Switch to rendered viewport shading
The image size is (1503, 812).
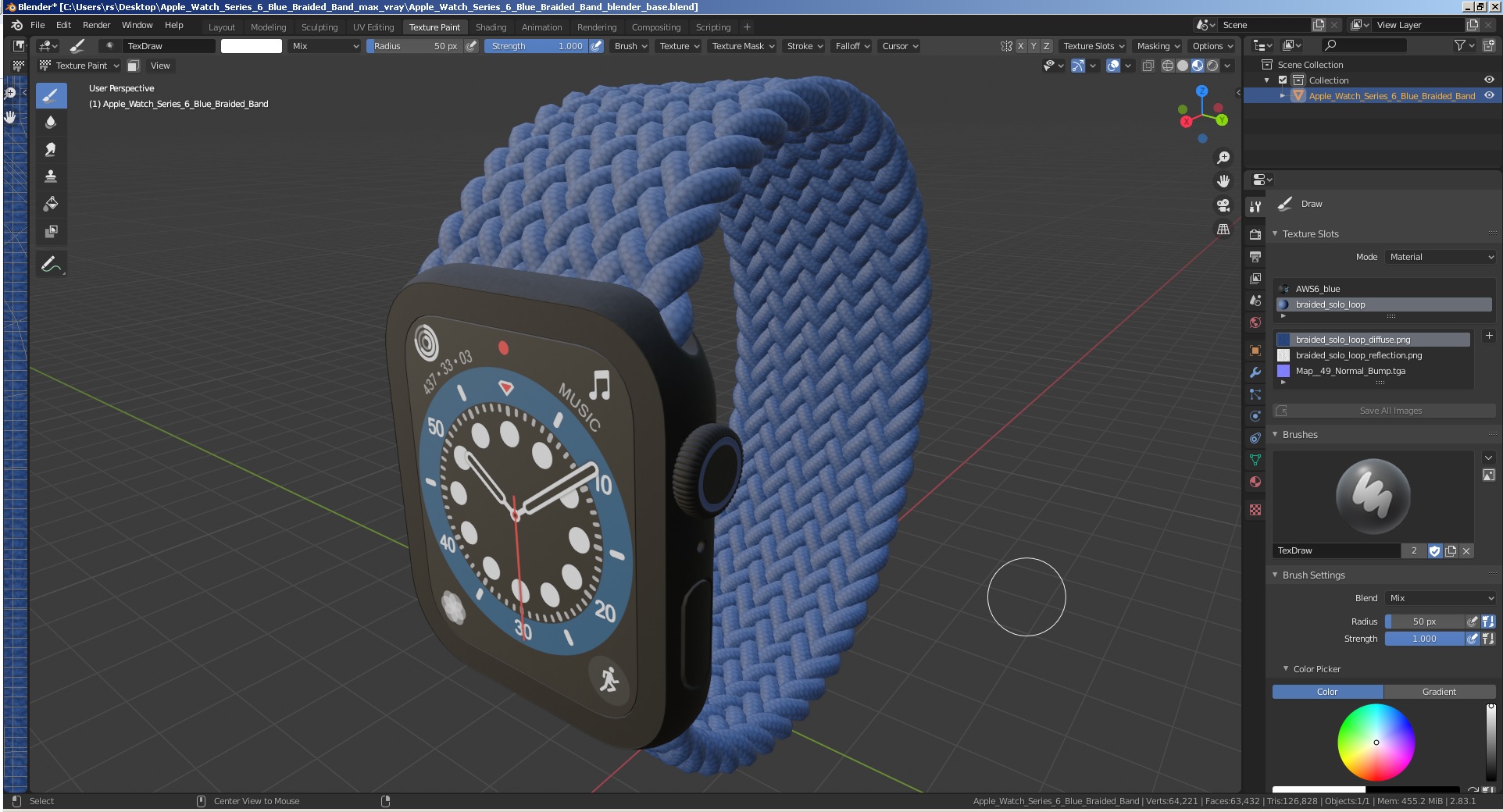pyautogui.click(x=1212, y=66)
